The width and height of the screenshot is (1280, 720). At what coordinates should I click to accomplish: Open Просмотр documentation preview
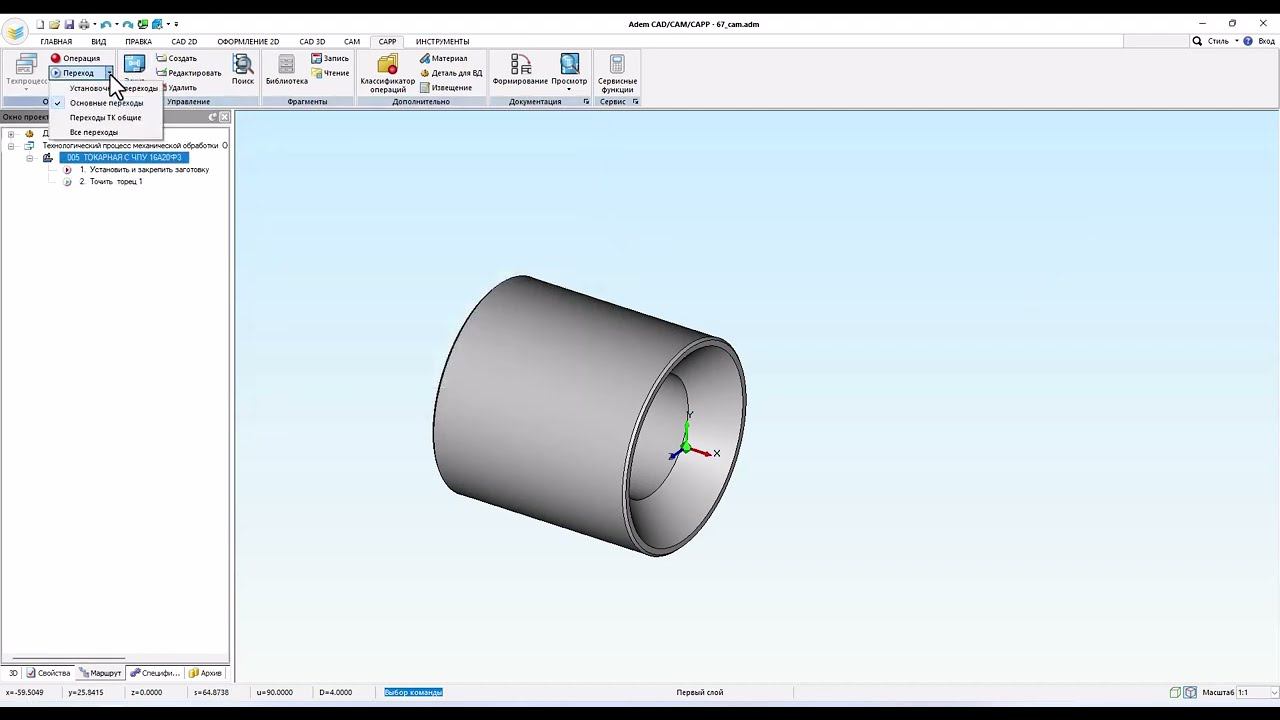coord(569,72)
